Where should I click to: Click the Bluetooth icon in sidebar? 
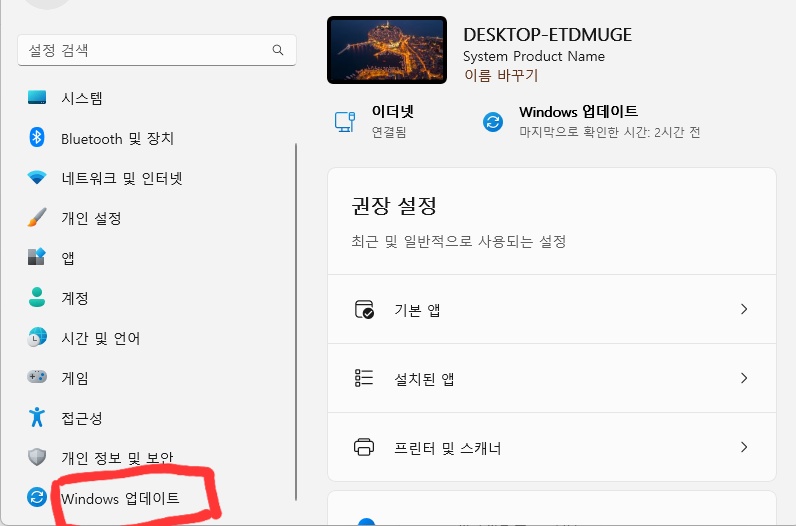click(x=37, y=138)
